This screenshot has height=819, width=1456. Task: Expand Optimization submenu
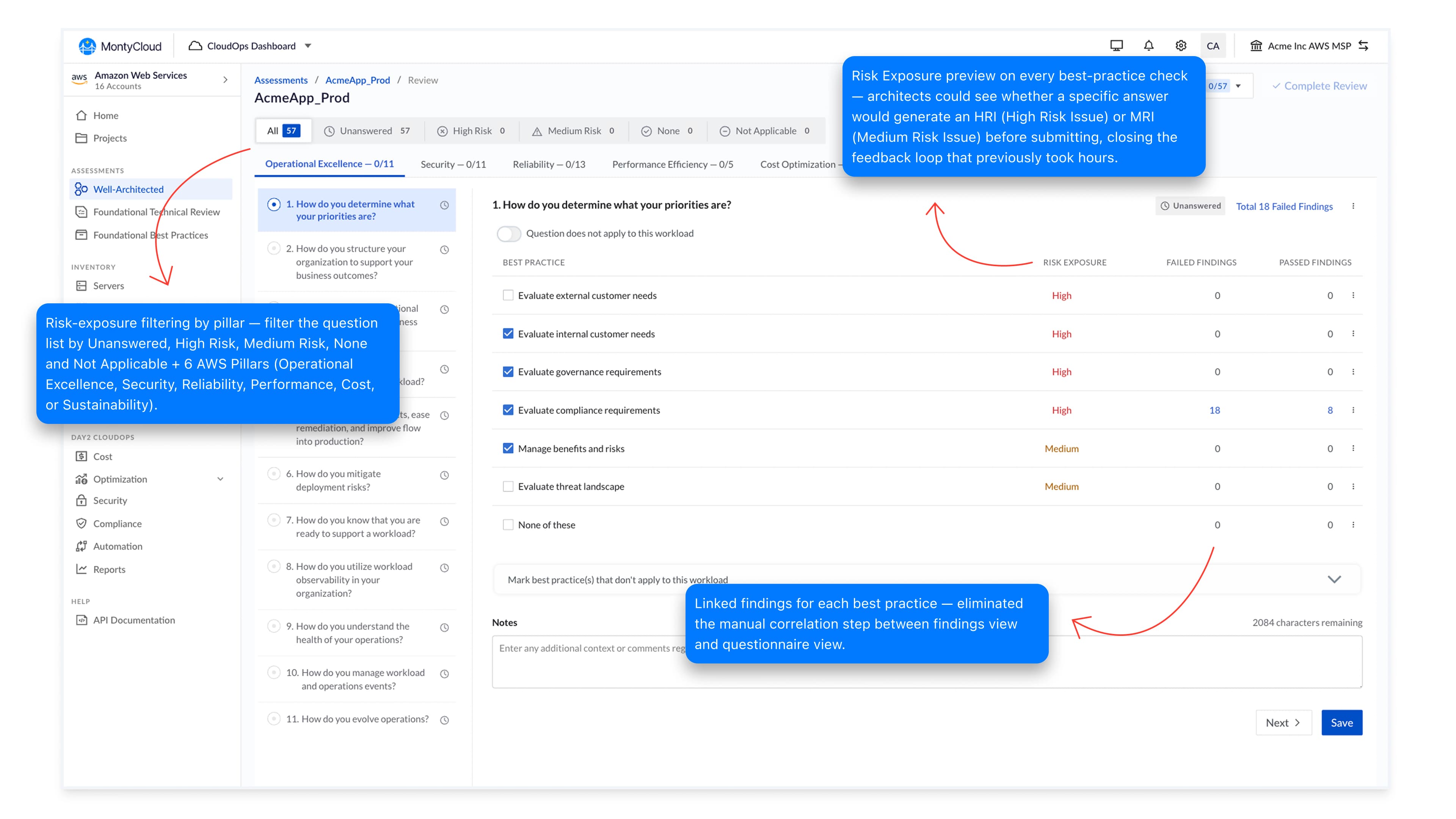220,479
